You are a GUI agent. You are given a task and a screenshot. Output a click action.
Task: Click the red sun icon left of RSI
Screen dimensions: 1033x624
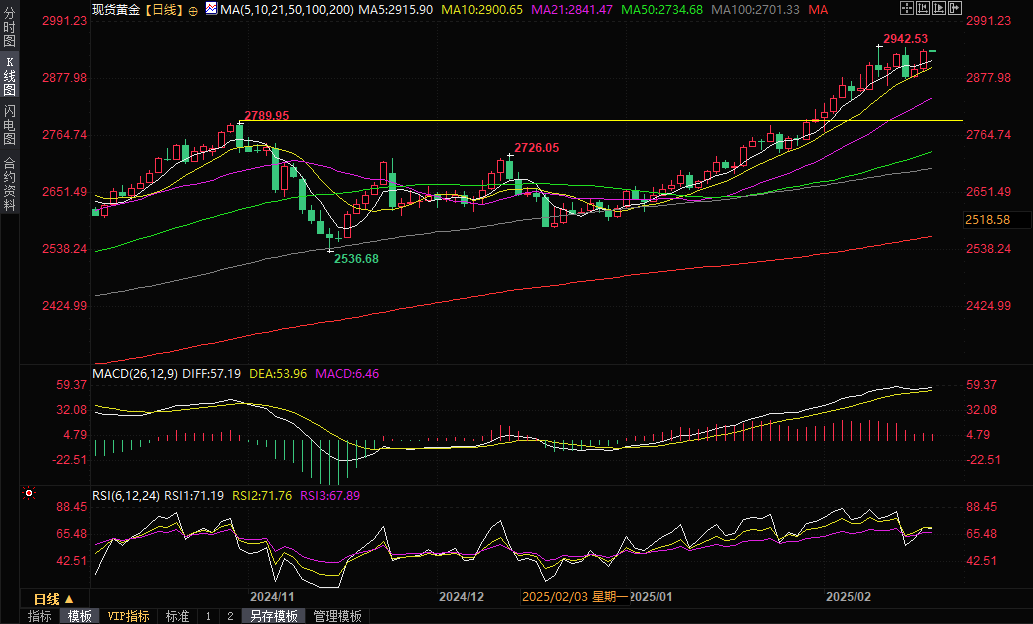tap(29, 493)
